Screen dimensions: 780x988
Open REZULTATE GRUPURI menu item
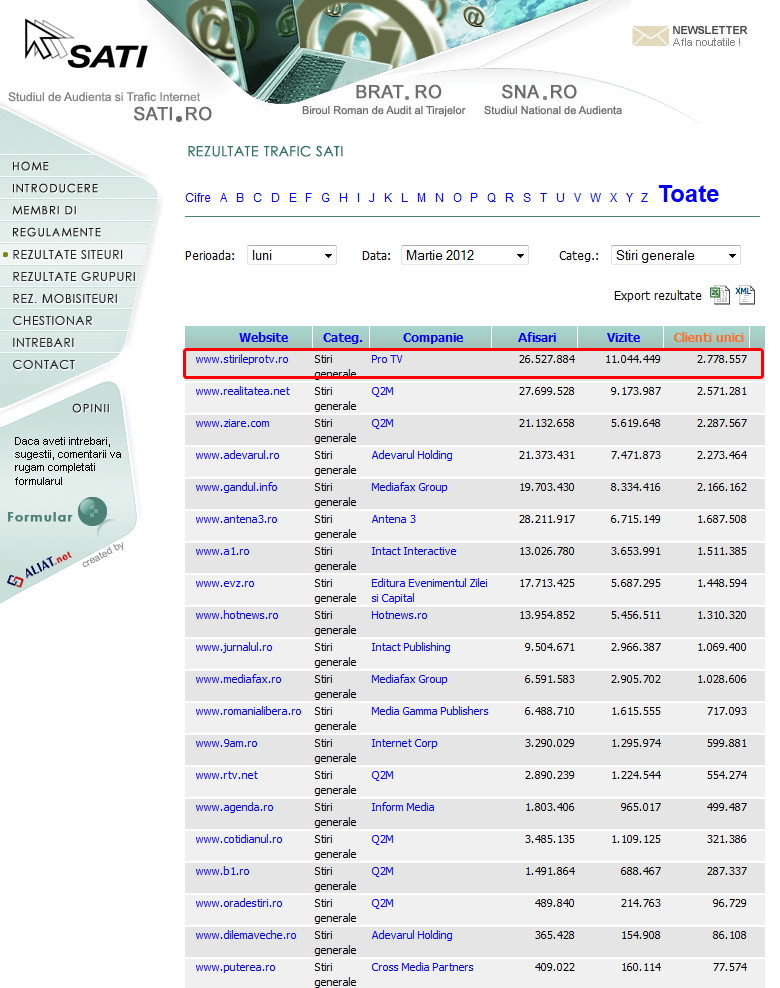74,276
